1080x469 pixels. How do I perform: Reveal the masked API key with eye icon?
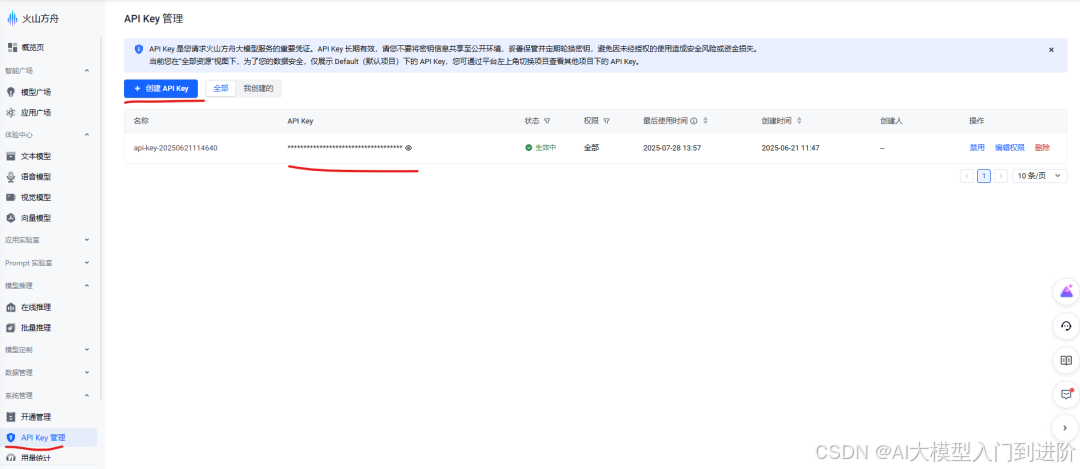[x=408, y=148]
